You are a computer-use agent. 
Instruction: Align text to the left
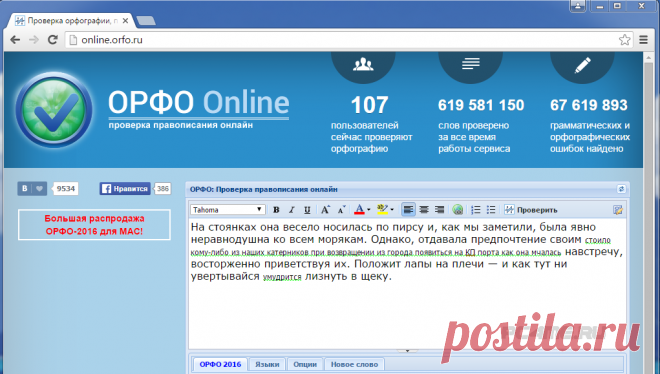[408, 210]
